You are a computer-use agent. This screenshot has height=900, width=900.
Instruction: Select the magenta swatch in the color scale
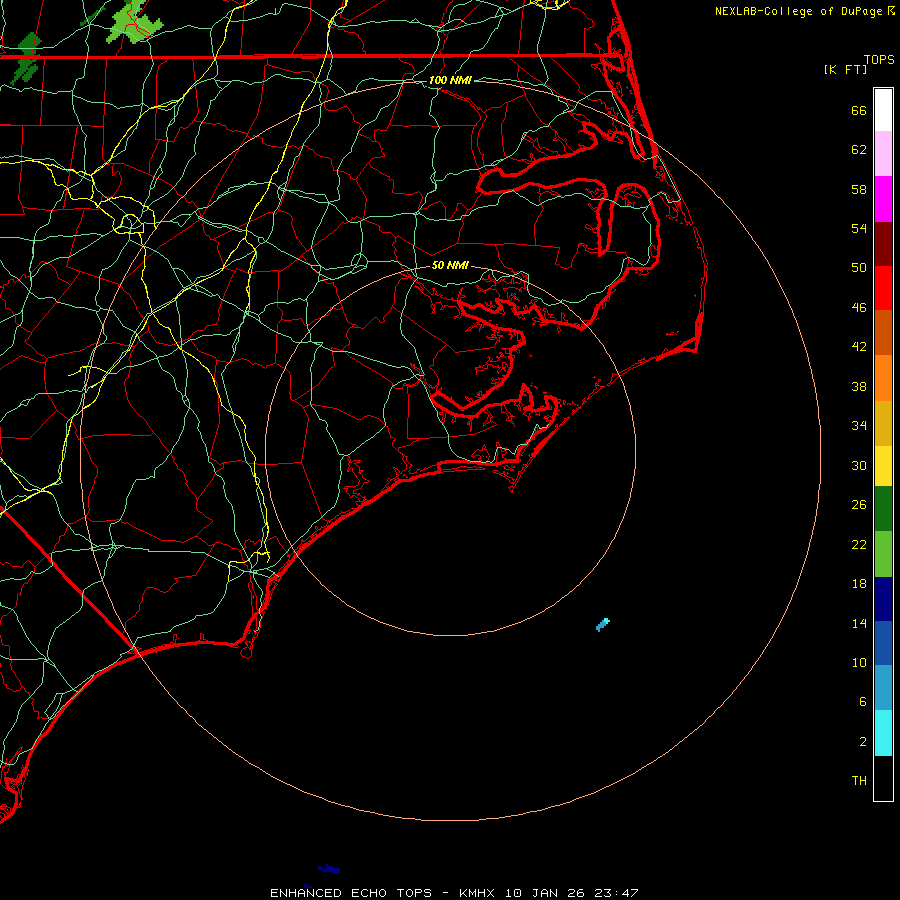click(883, 198)
